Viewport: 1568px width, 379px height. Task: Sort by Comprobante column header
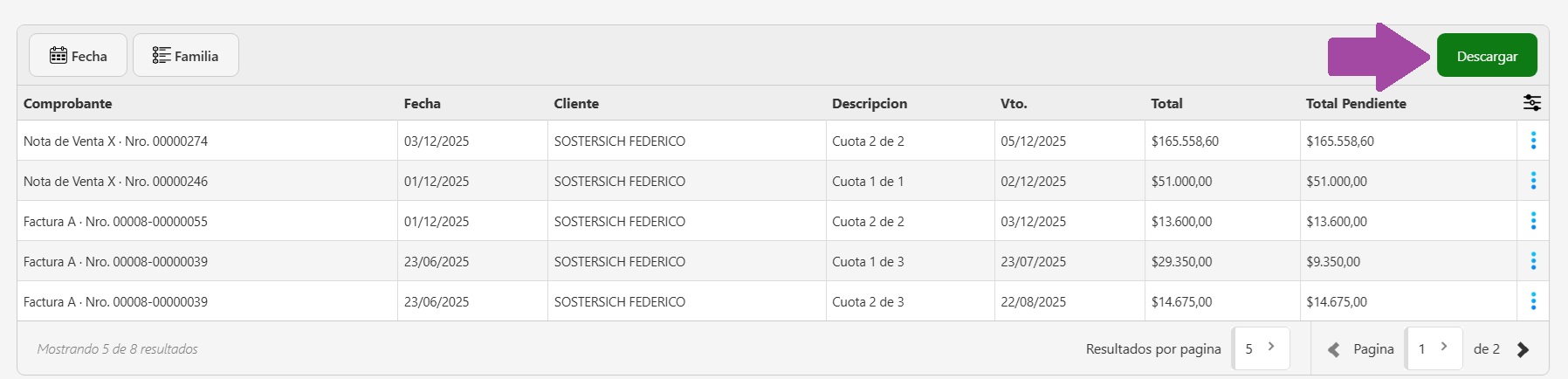pyautogui.click(x=68, y=103)
